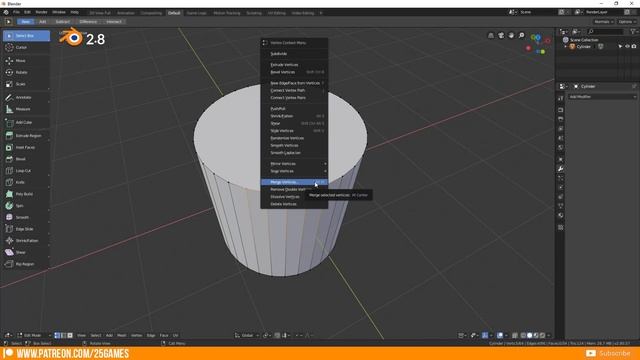The width and height of the screenshot is (640, 360).
Task: Activate the Extrude Region tool
Action: click(x=27, y=136)
